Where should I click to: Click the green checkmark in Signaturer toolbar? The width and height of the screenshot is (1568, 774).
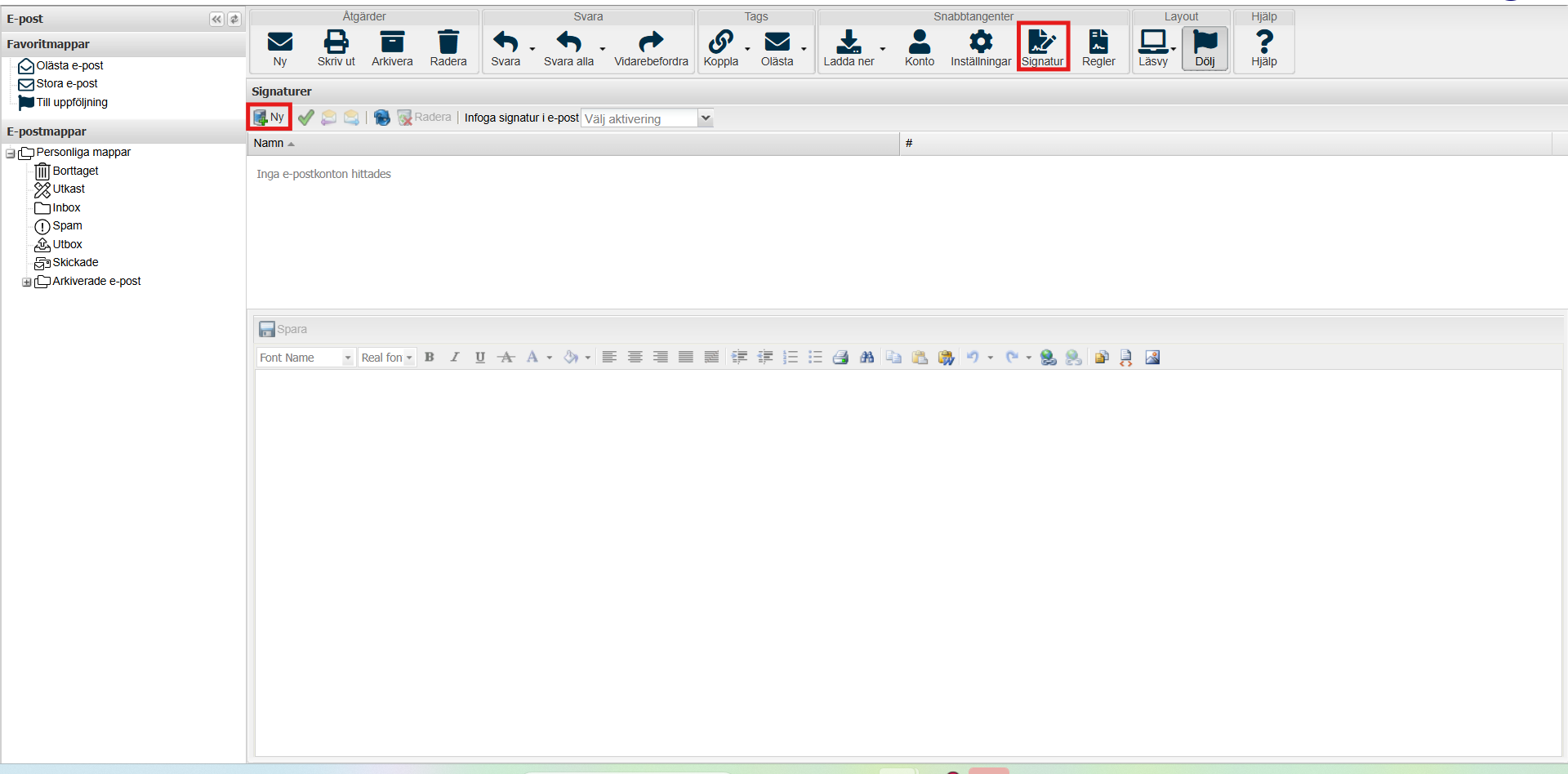coord(306,118)
